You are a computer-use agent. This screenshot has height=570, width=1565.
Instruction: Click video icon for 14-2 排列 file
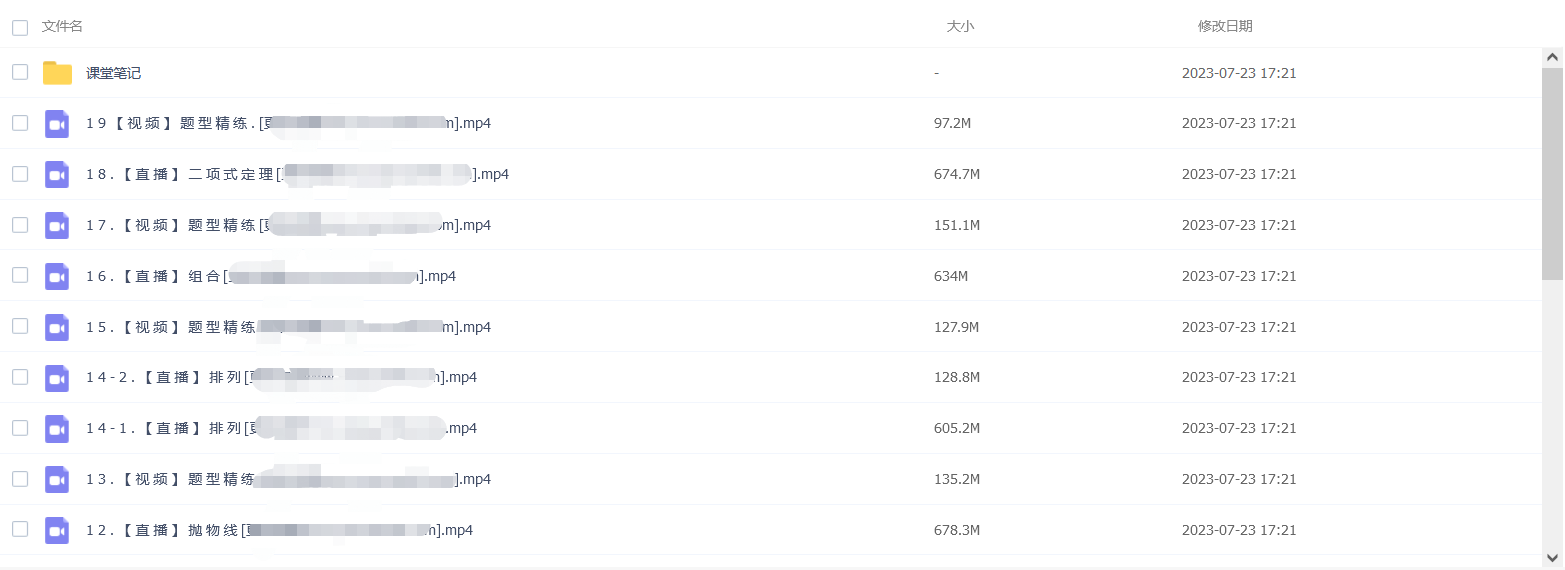(57, 378)
